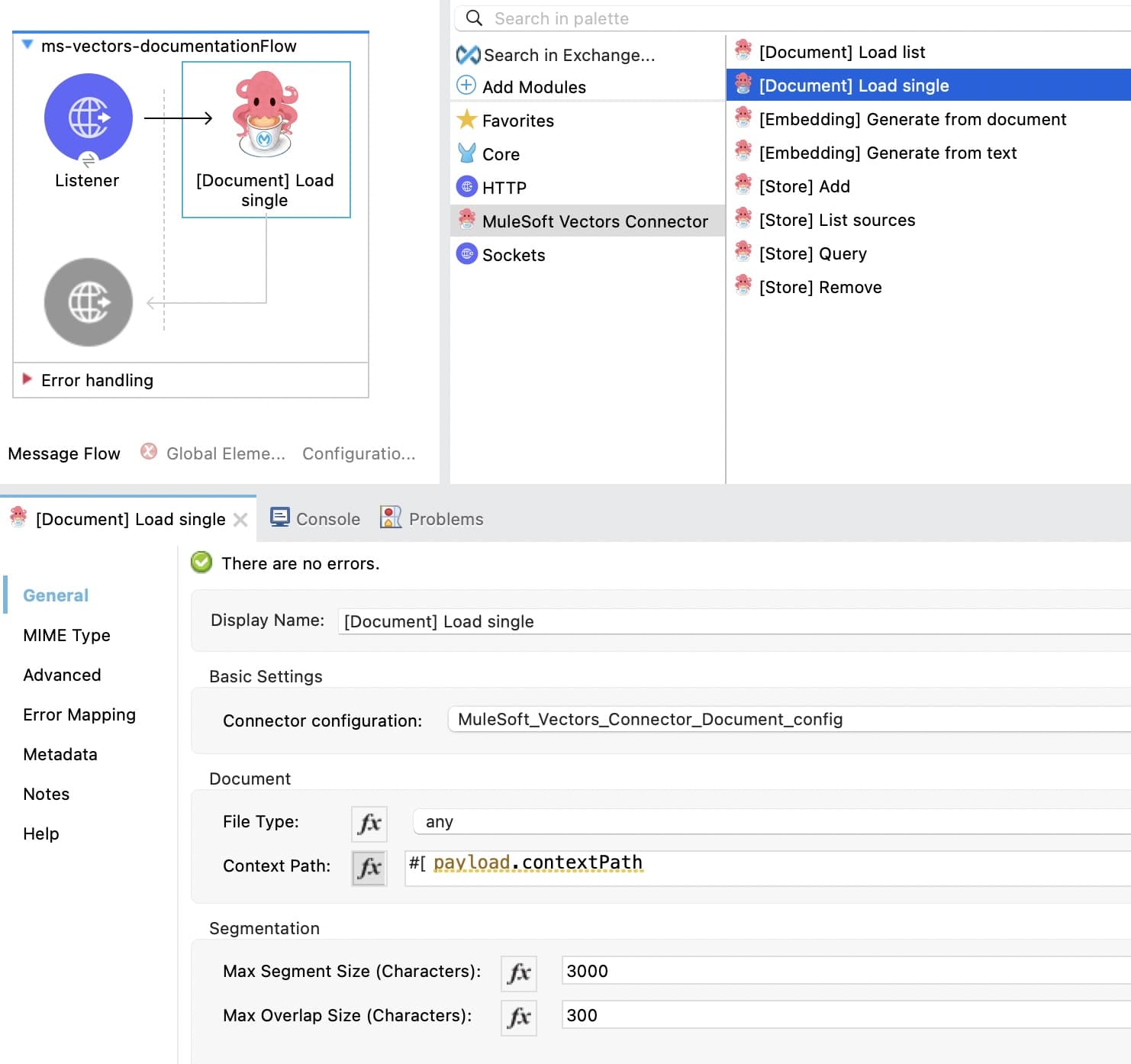Open the Help section
The image size is (1131, 1064).
coord(41,833)
